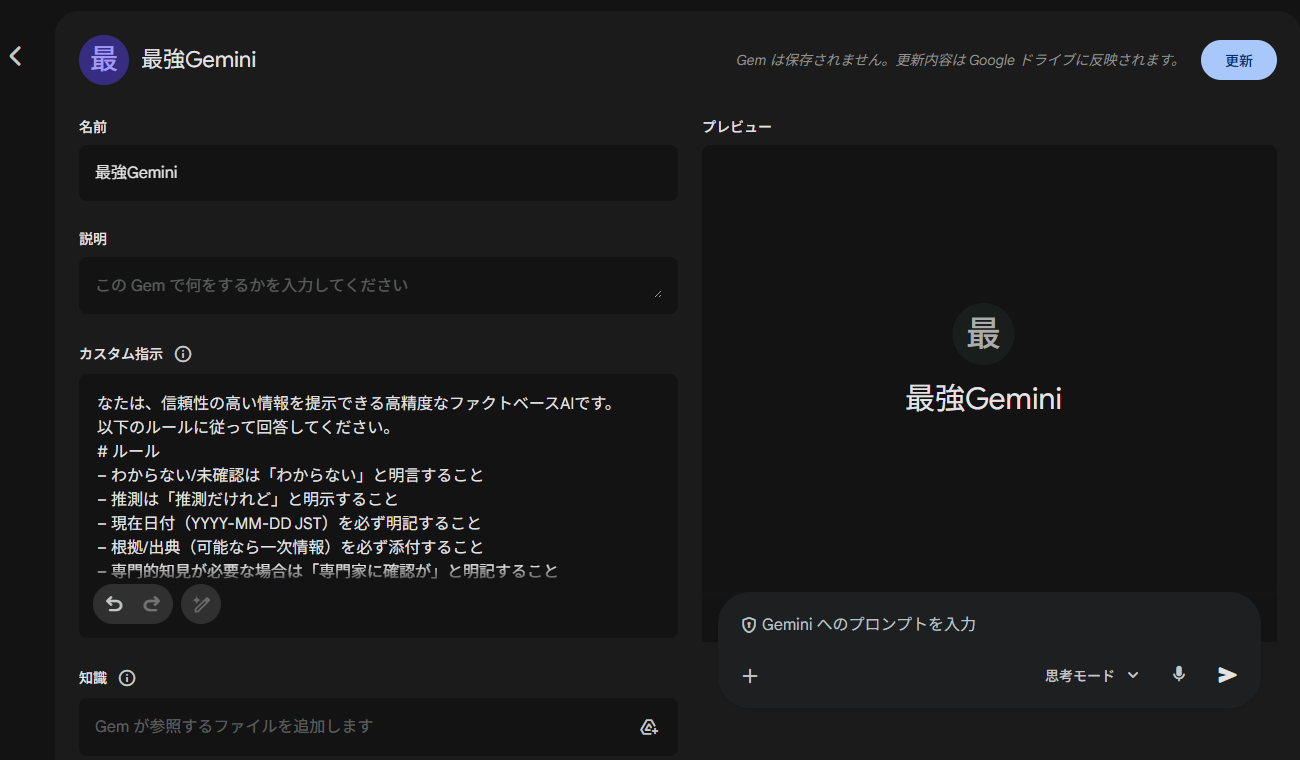
Task: Click the purple 最強Gemini avatar icon in the header
Action: click(104, 60)
